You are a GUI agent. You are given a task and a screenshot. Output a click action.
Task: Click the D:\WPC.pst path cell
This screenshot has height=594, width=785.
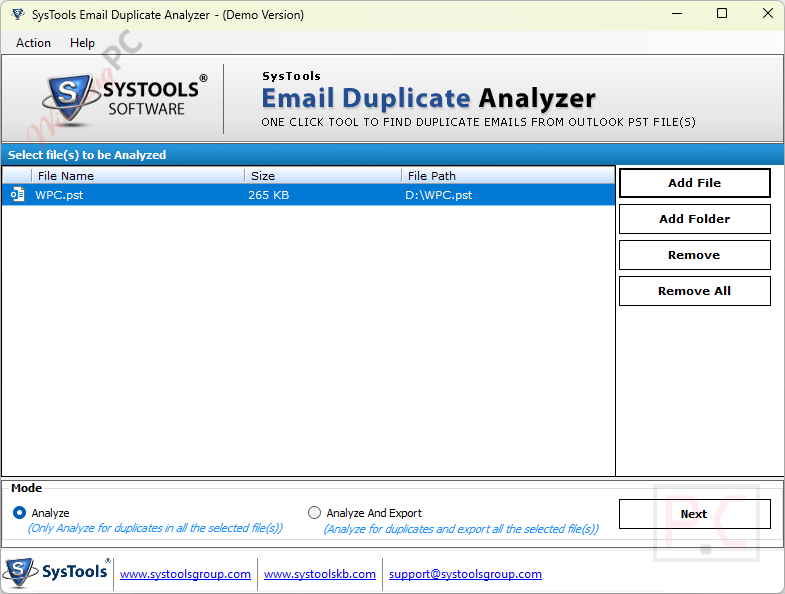(x=439, y=195)
